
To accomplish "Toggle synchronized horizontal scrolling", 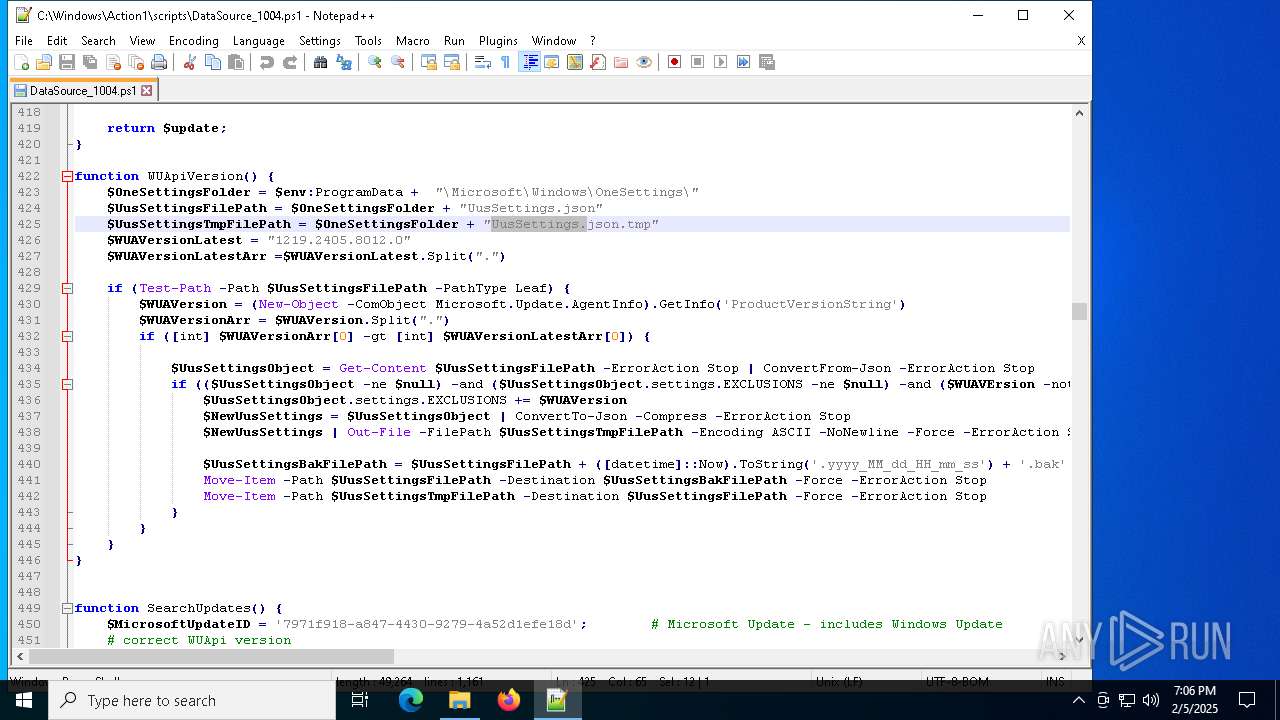I will tap(452, 62).
